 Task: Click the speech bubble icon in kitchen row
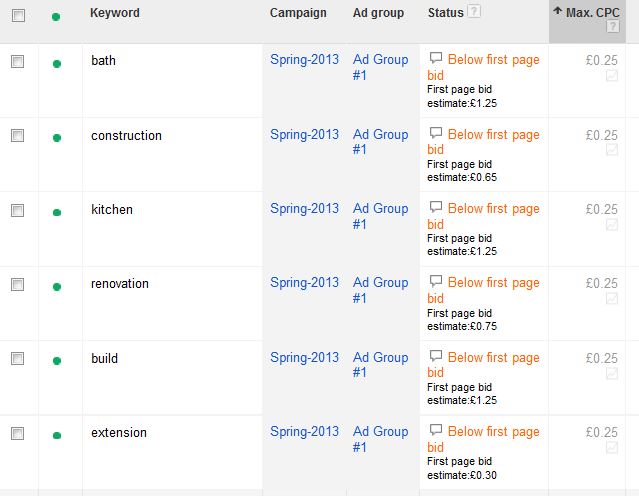(436, 207)
